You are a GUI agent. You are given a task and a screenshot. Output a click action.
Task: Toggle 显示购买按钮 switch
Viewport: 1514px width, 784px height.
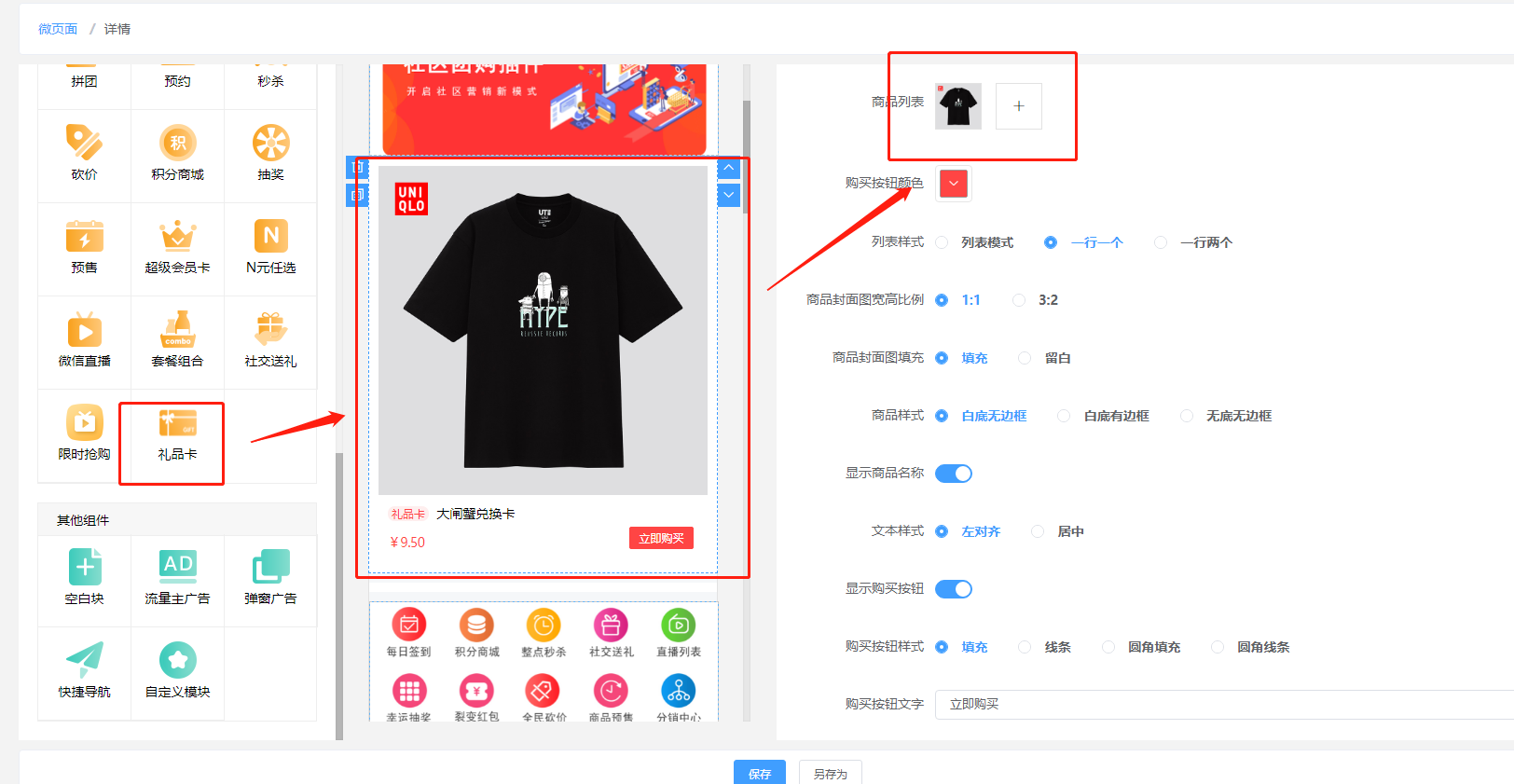pos(954,589)
